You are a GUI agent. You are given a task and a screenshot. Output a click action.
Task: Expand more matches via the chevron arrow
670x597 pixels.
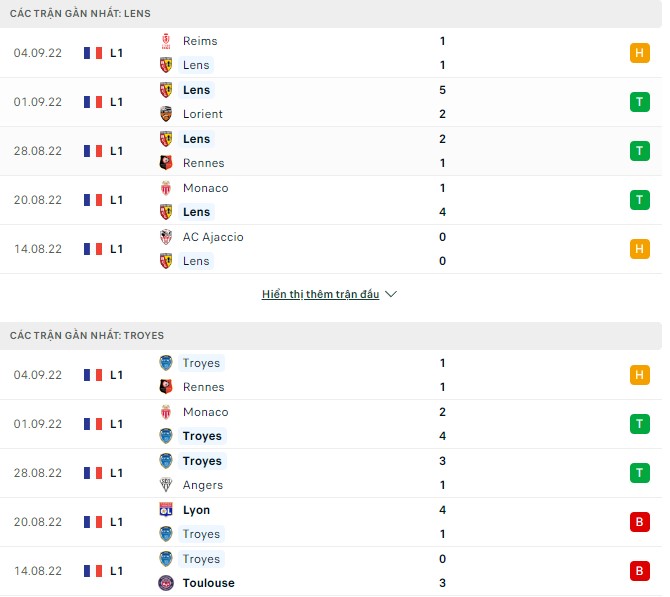[391, 295]
